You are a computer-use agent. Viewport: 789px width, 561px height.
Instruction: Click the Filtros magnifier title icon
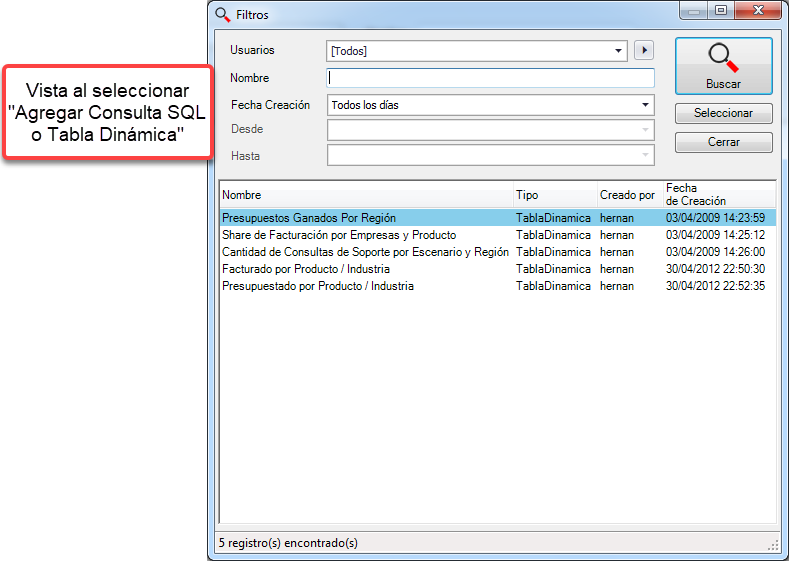(x=222, y=15)
